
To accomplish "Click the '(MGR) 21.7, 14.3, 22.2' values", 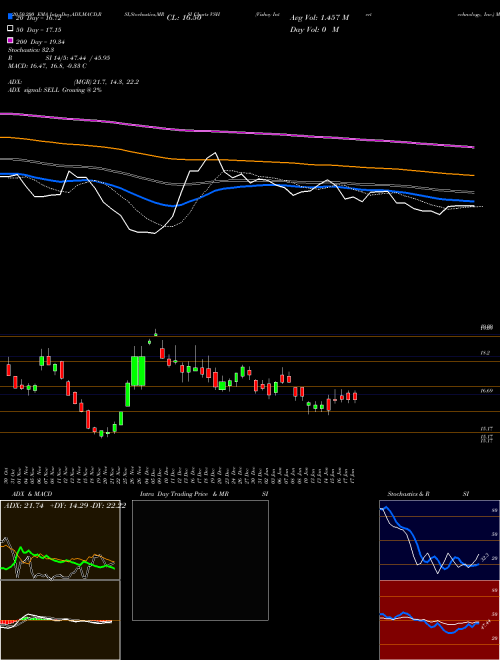I will (x=106, y=82).
